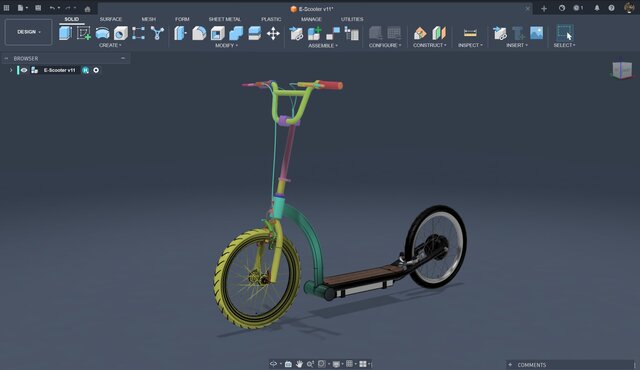Select the Press Pull tool
Screen dimensions: 640x370
(180, 33)
